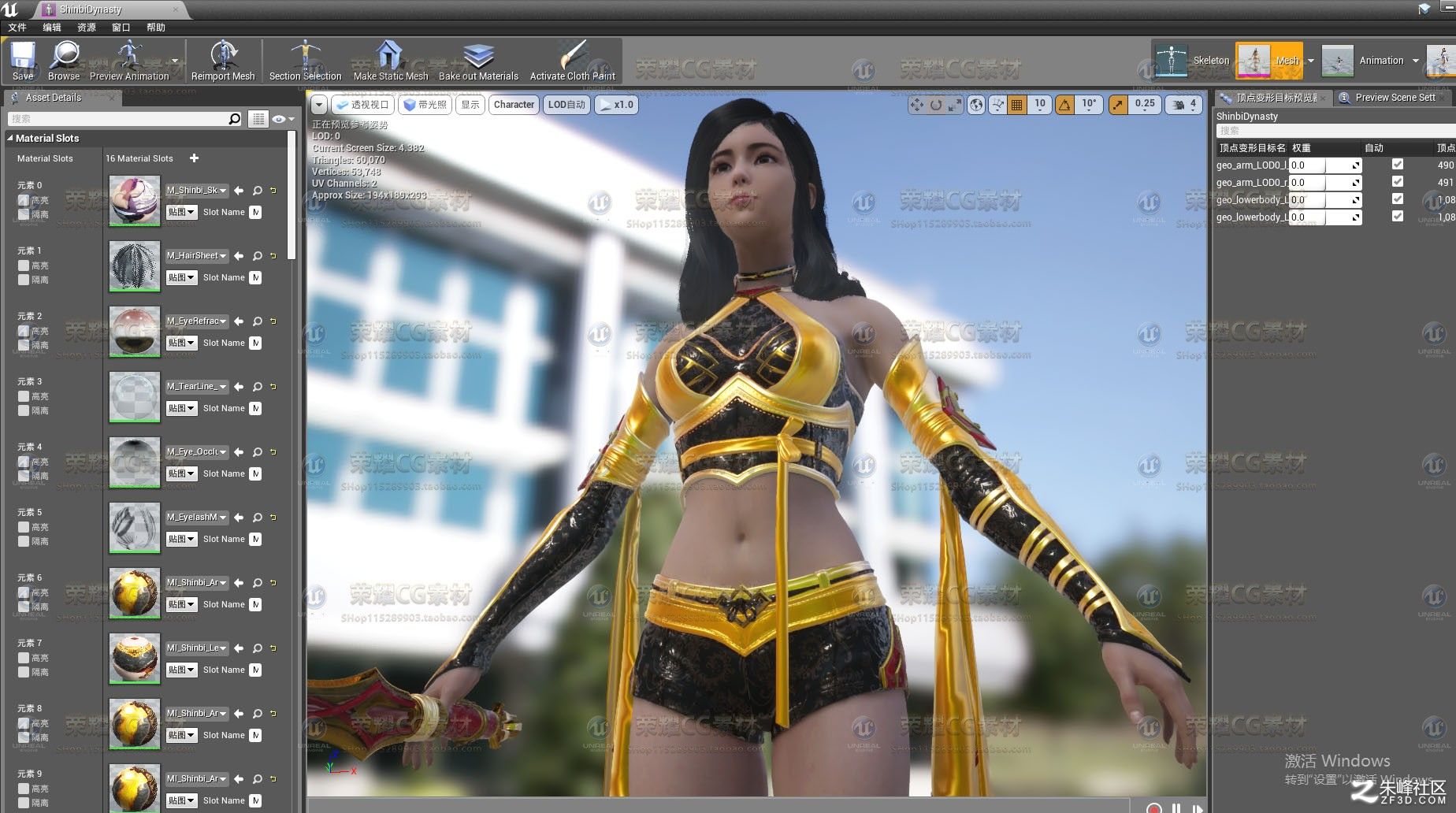Collapse the Material Slots section
The height and width of the screenshot is (813, 1456).
[10, 138]
